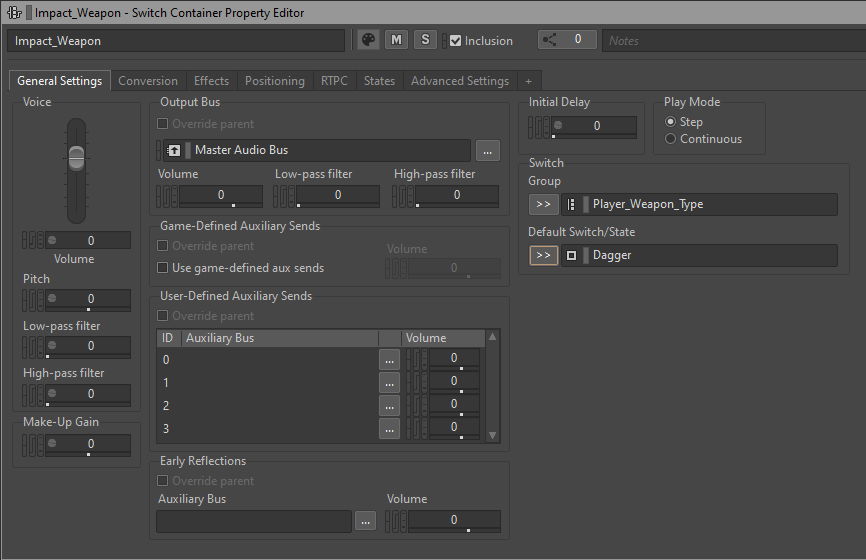866x560 pixels.
Task: Click the Pitch value slider
Action: 88,299
